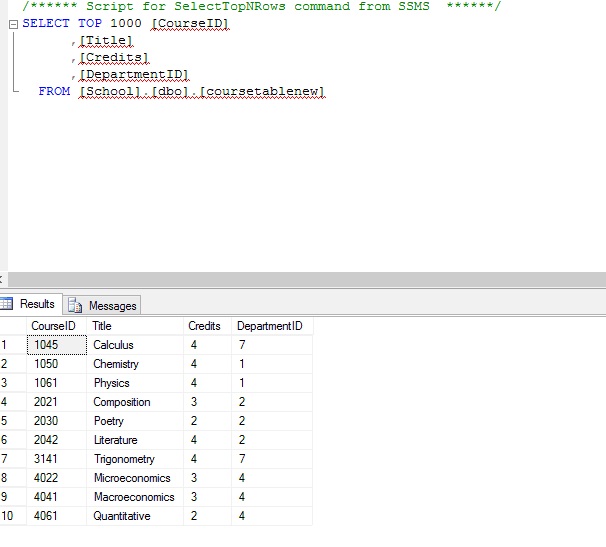Select the cell with CourseID 2030
Screen dimensions: 606x547
tap(56, 421)
